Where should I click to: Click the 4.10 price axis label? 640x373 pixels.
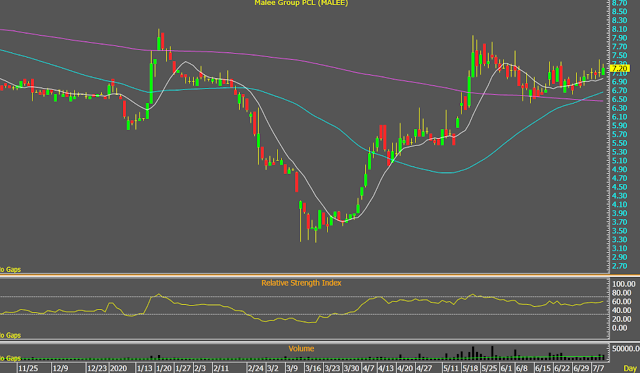click(x=620, y=204)
